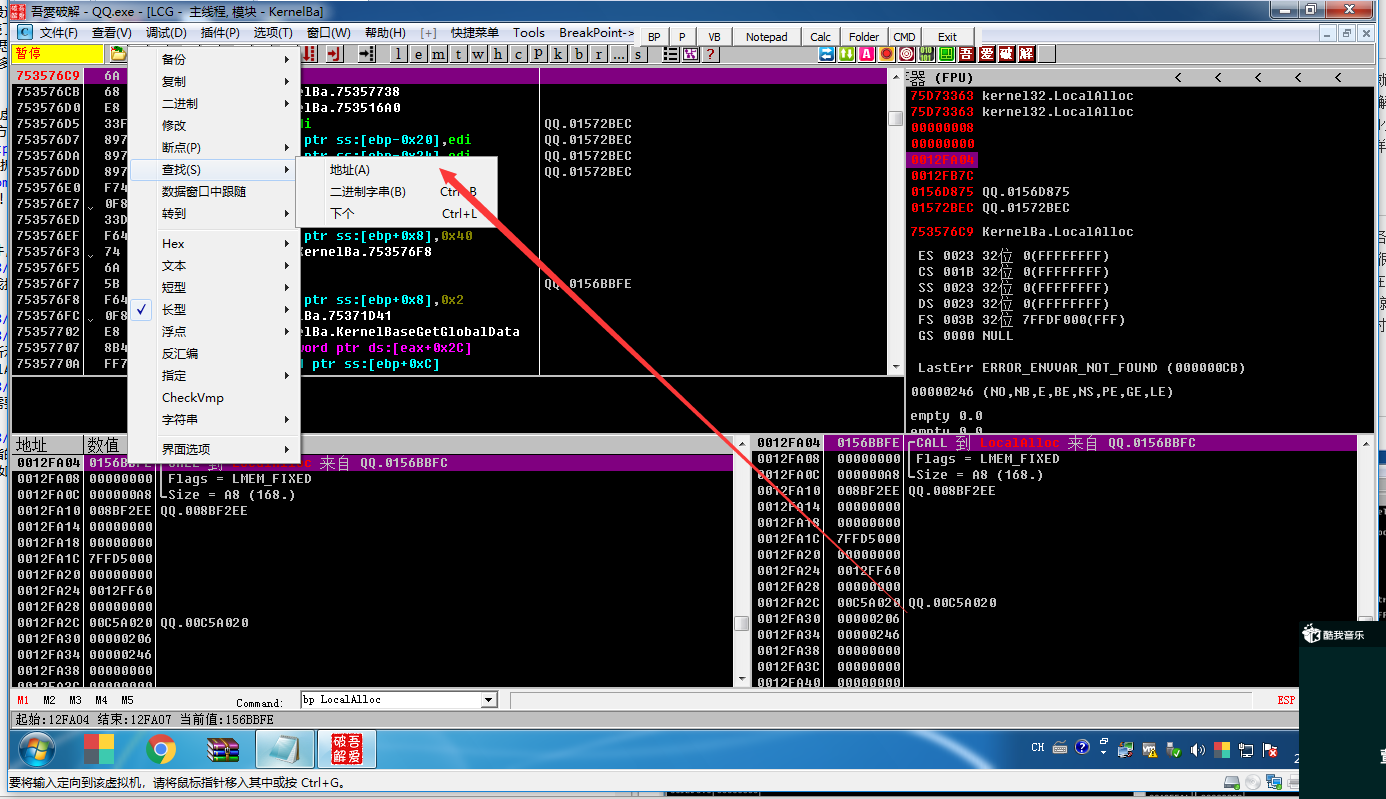This screenshot has height=799, width=1386.
Task: Click the blue refresh arrows plugin icon
Action: click(x=827, y=54)
